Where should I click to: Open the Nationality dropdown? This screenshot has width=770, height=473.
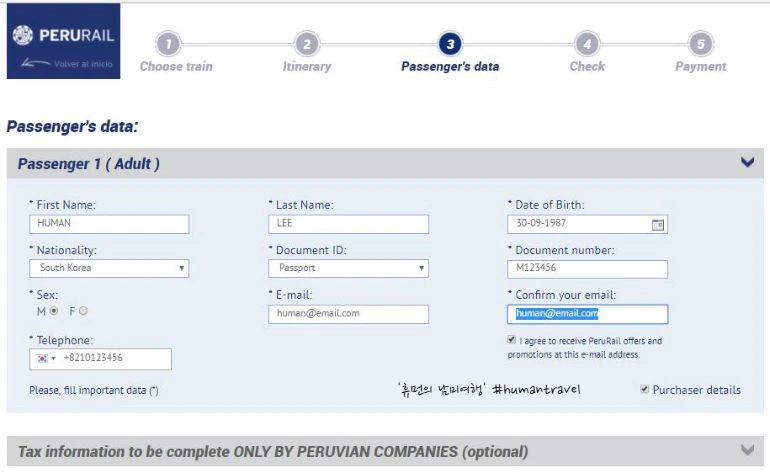point(109,268)
